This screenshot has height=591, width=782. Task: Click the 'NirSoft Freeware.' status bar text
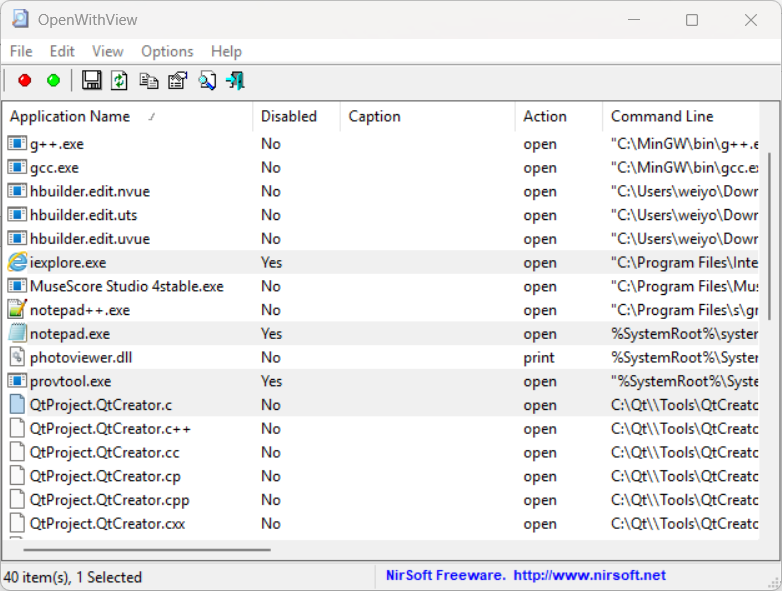coord(446,576)
